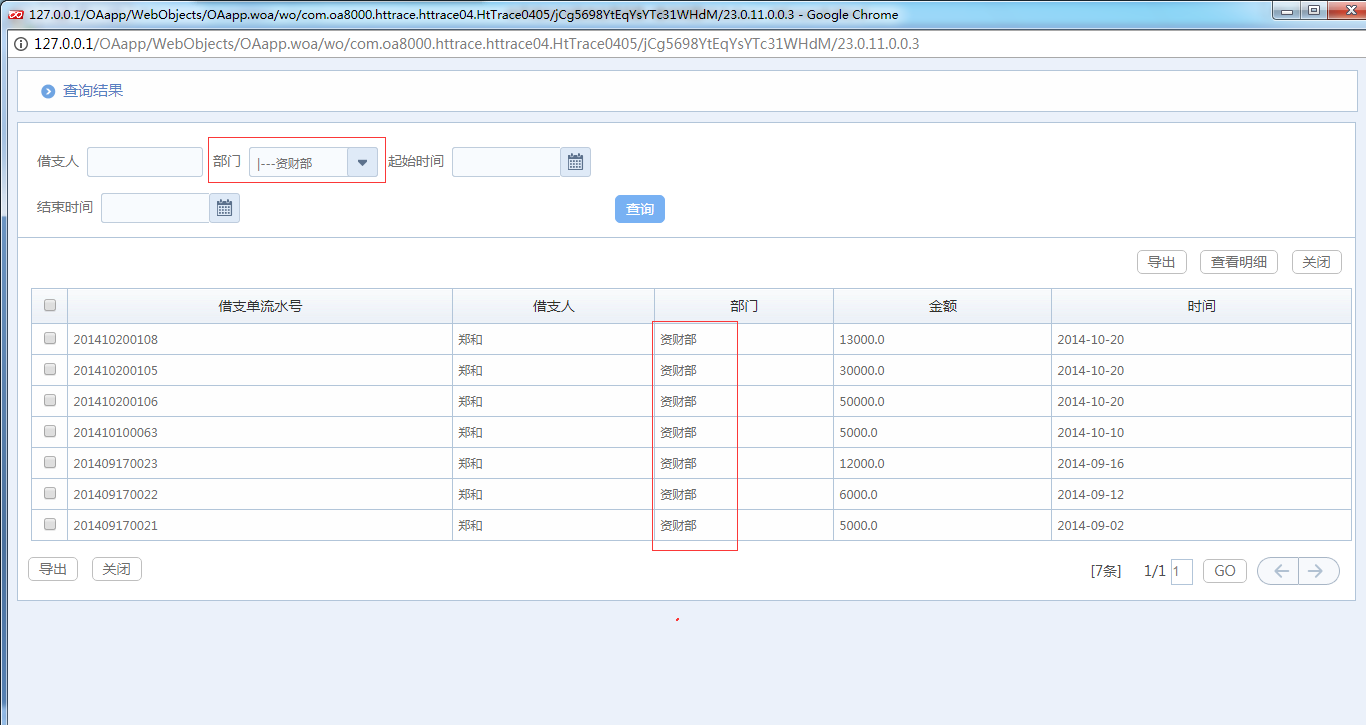Click the bottom-left 导出 button
This screenshot has height=725, width=1366.
pyautogui.click(x=53, y=569)
